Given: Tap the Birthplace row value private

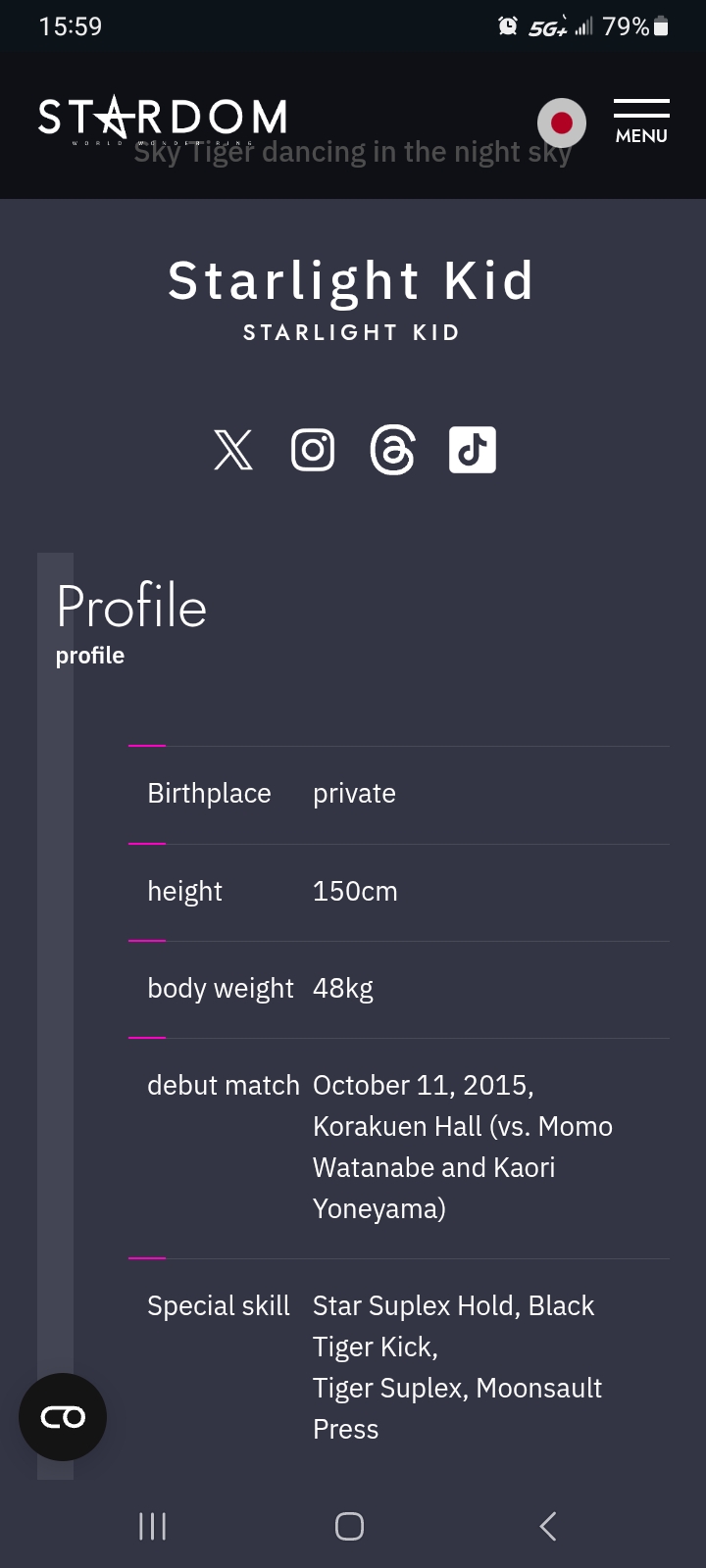Looking at the screenshot, I should click(354, 793).
